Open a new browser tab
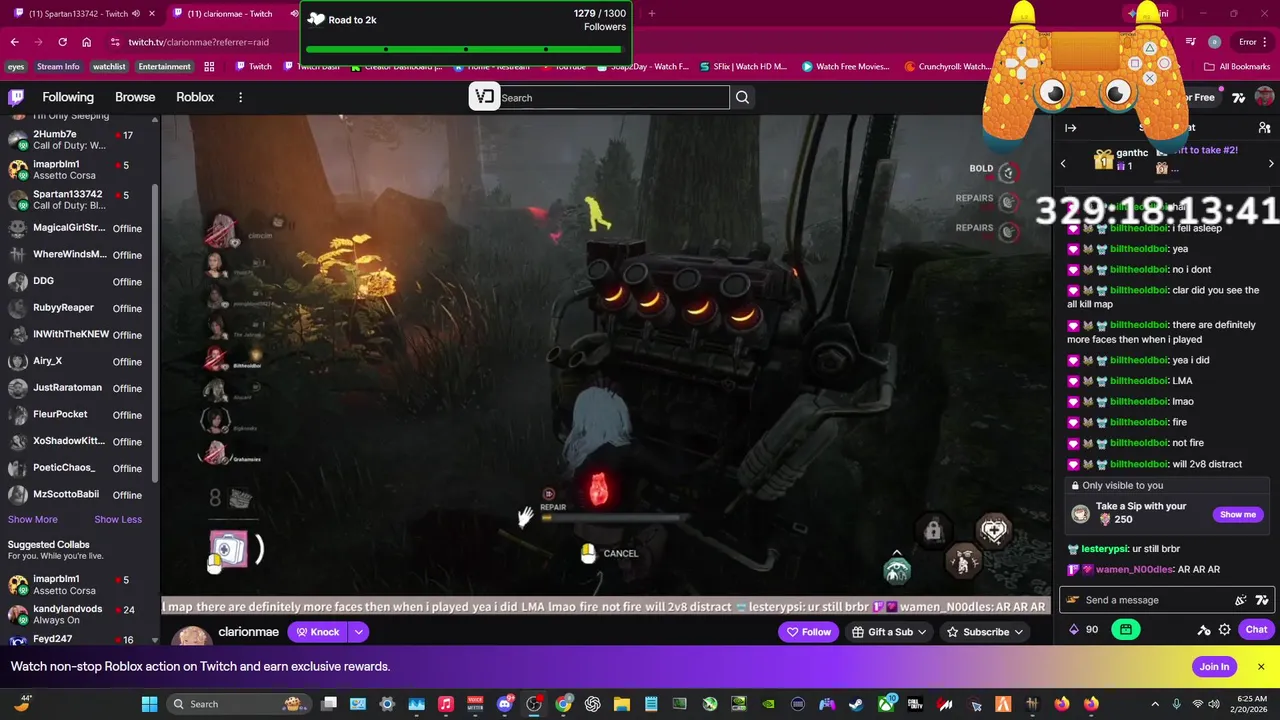 (x=651, y=13)
